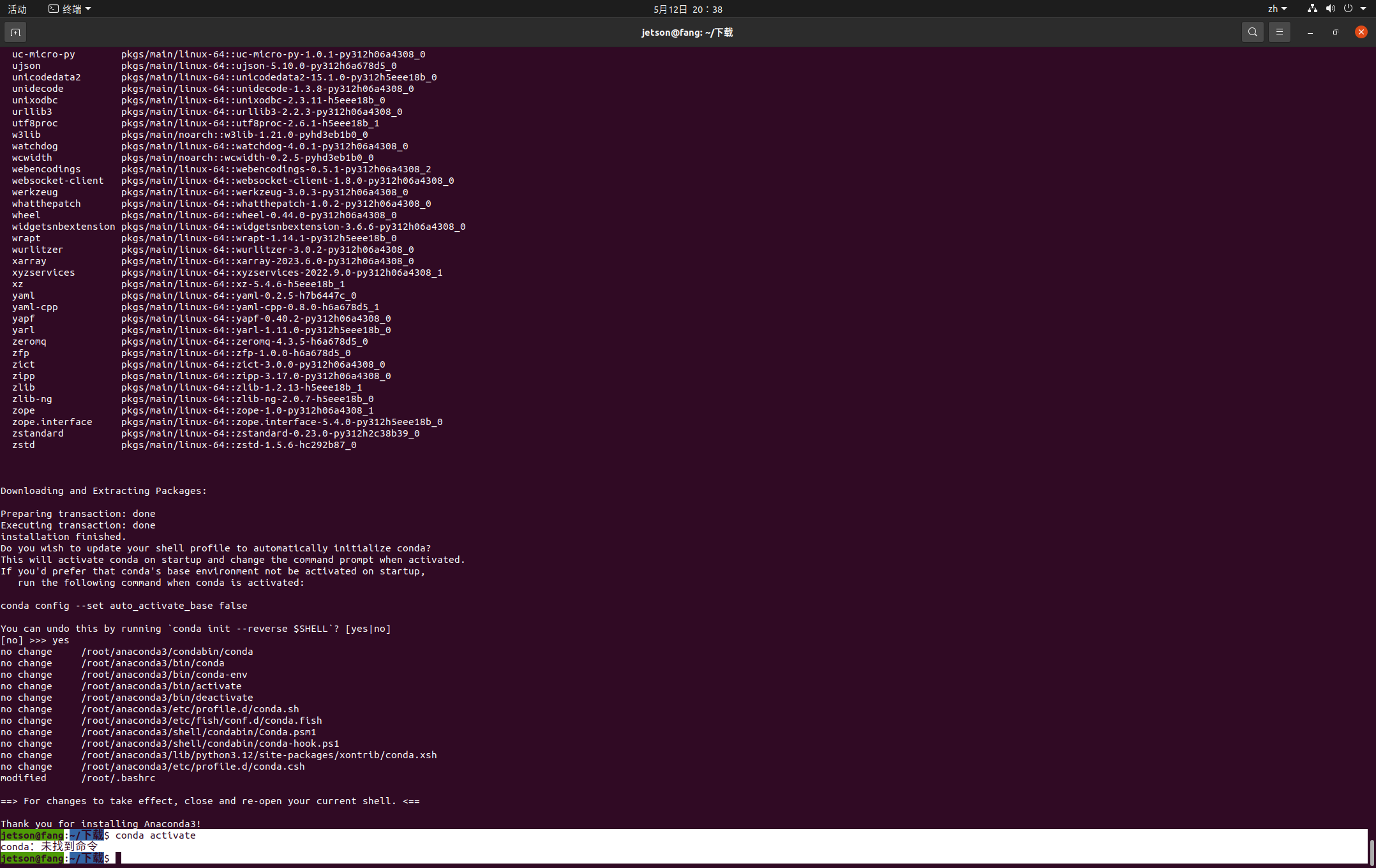The width and height of the screenshot is (1376, 868).
Task: Minimize the terminal window
Action: [x=1310, y=32]
